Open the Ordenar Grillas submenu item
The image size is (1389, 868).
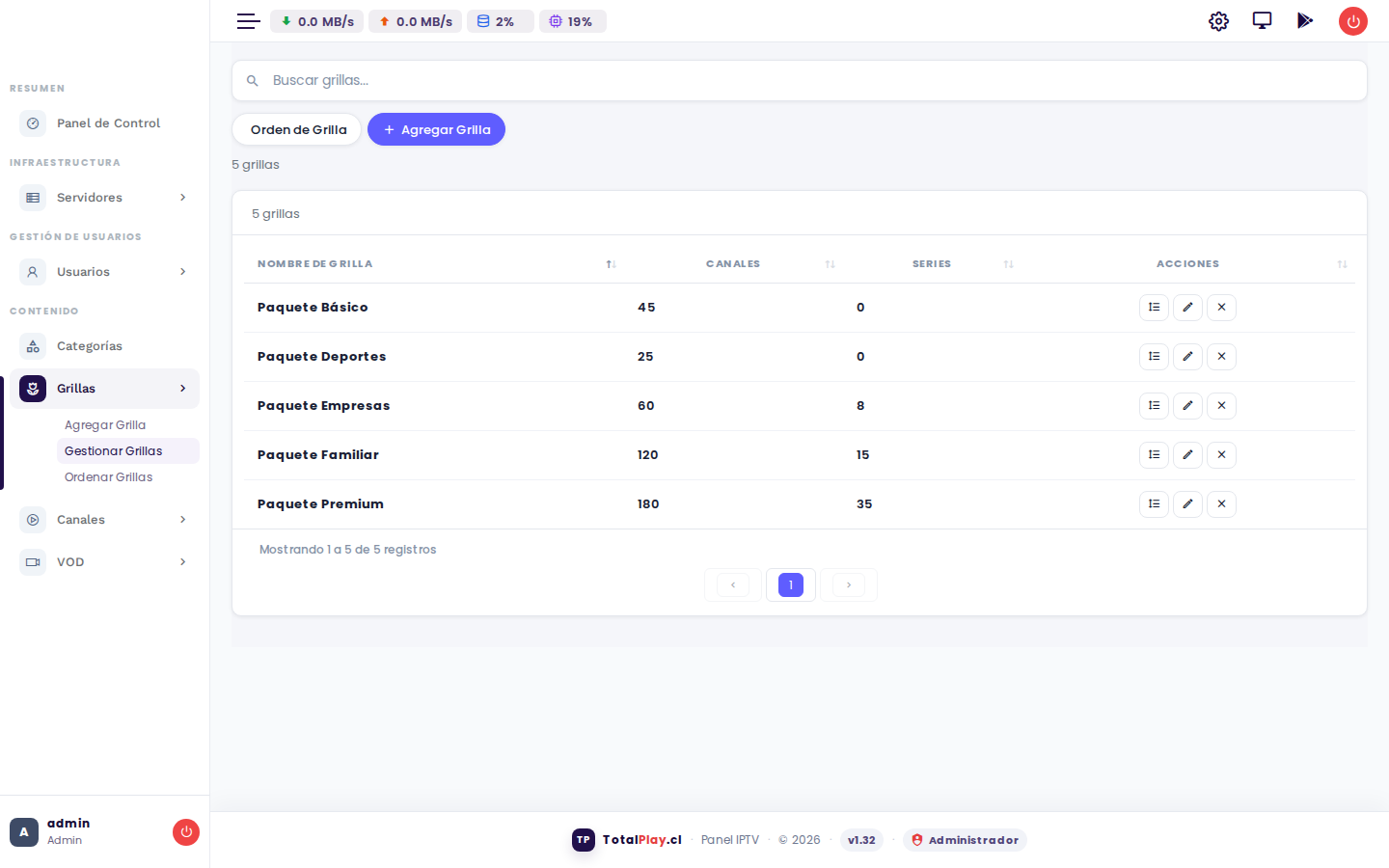coord(108,477)
